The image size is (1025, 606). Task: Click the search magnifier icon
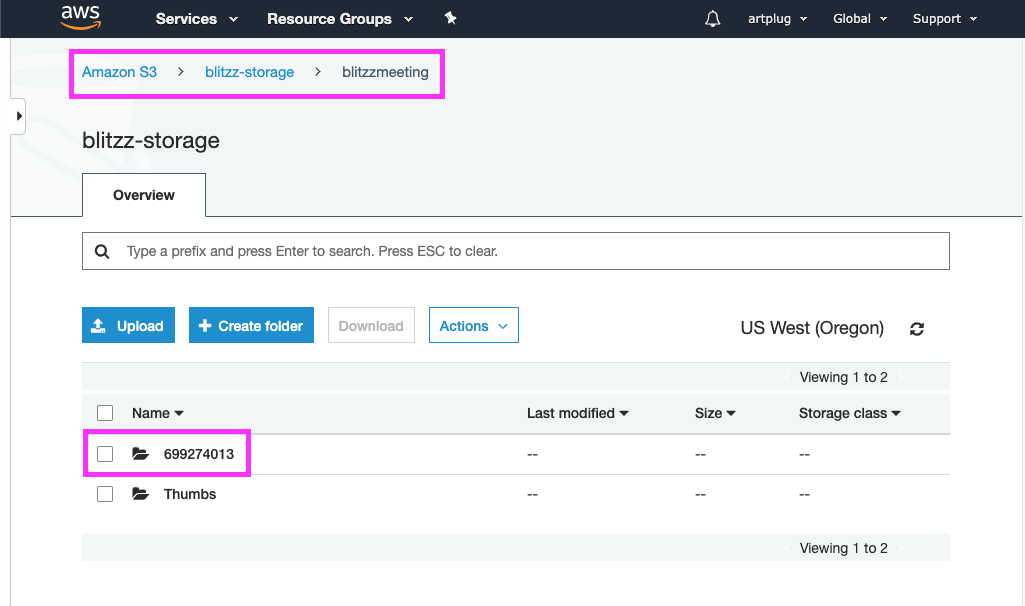(x=102, y=252)
